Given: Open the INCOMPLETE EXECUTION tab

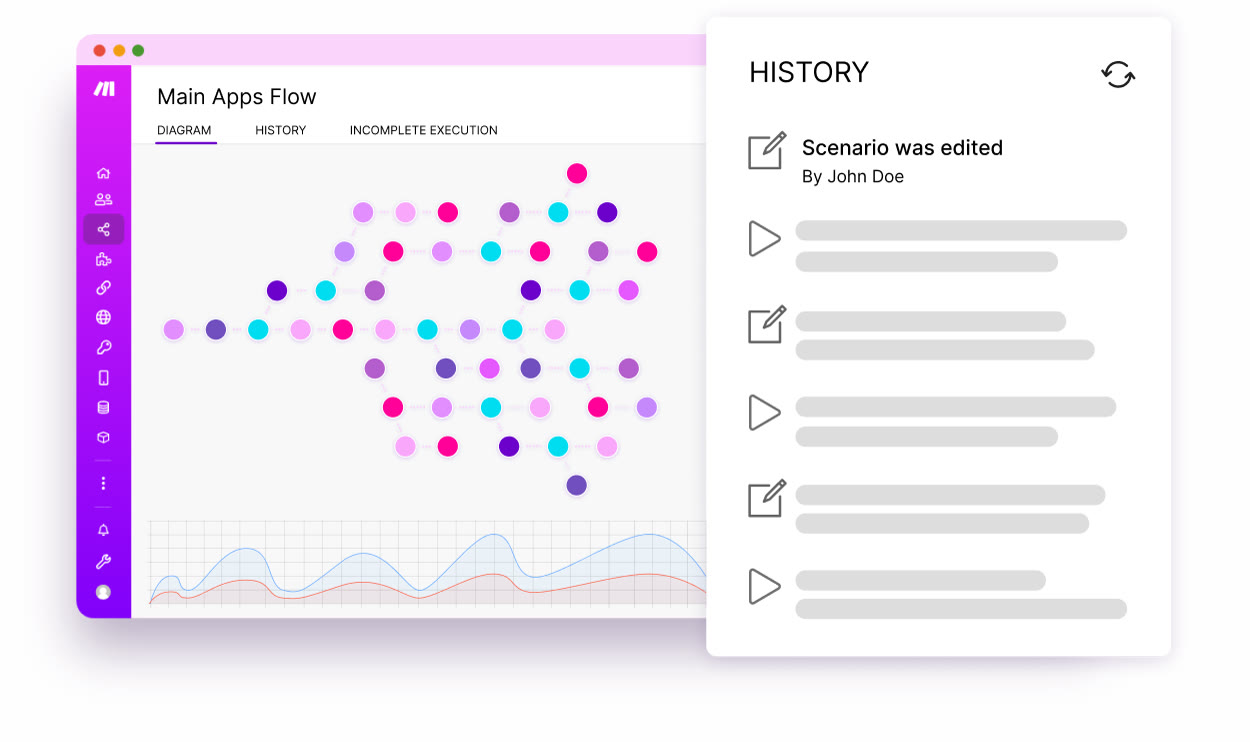Looking at the screenshot, I should (423, 130).
